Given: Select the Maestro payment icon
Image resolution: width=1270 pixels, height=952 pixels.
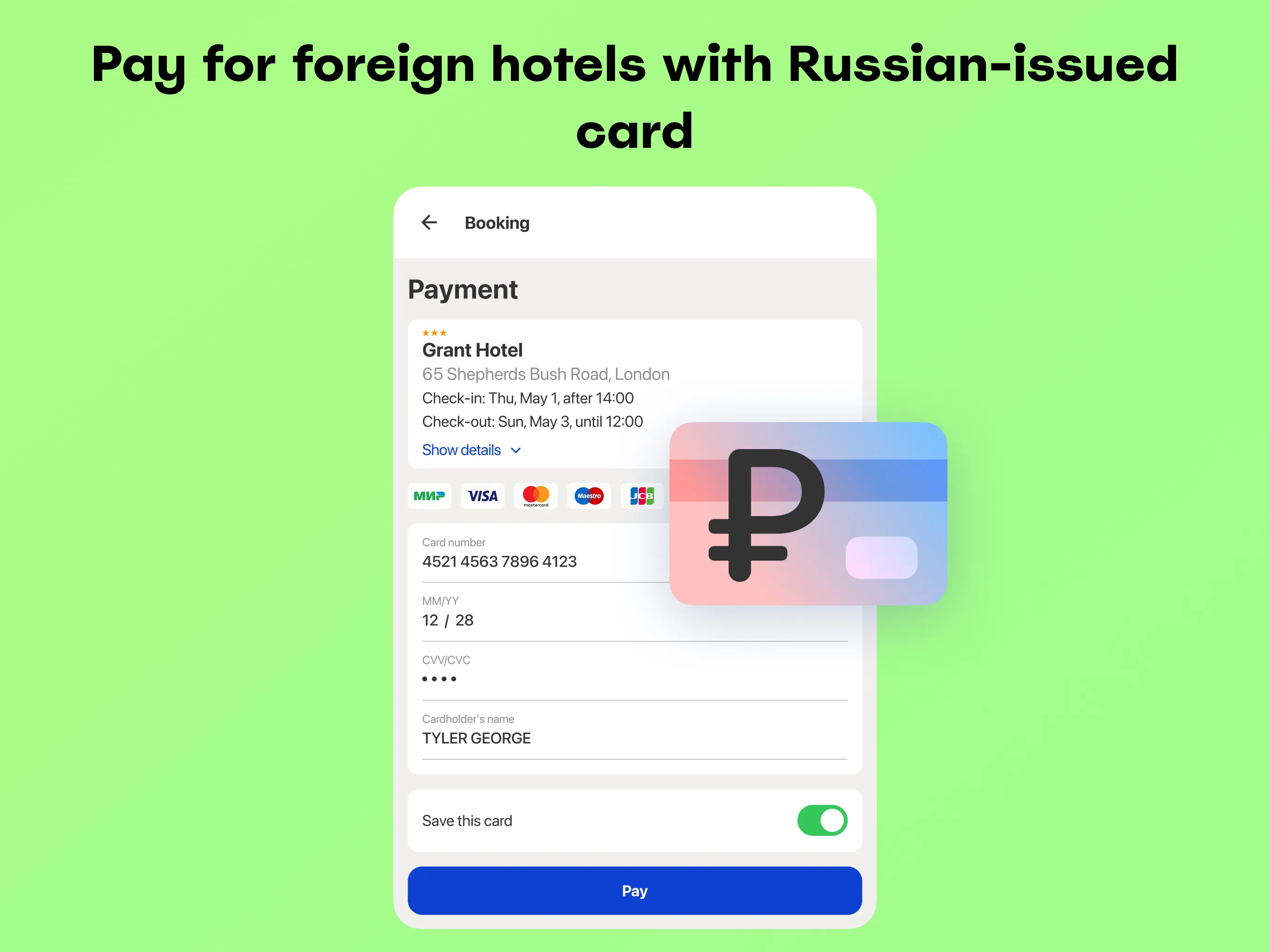Looking at the screenshot, I should point(590,494).
